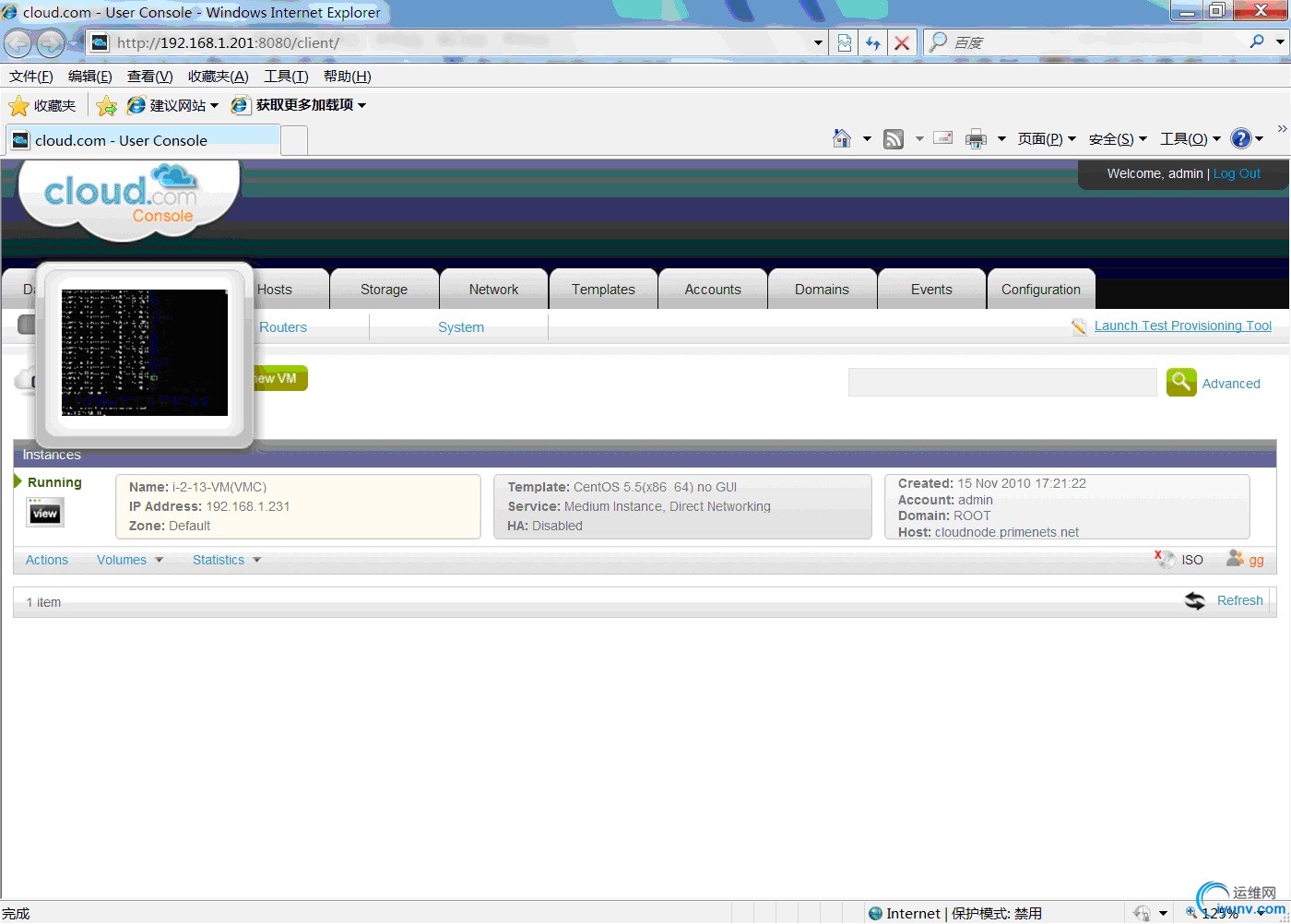
Task: Open the address bar history dropdown
Action: coord(818,42)
